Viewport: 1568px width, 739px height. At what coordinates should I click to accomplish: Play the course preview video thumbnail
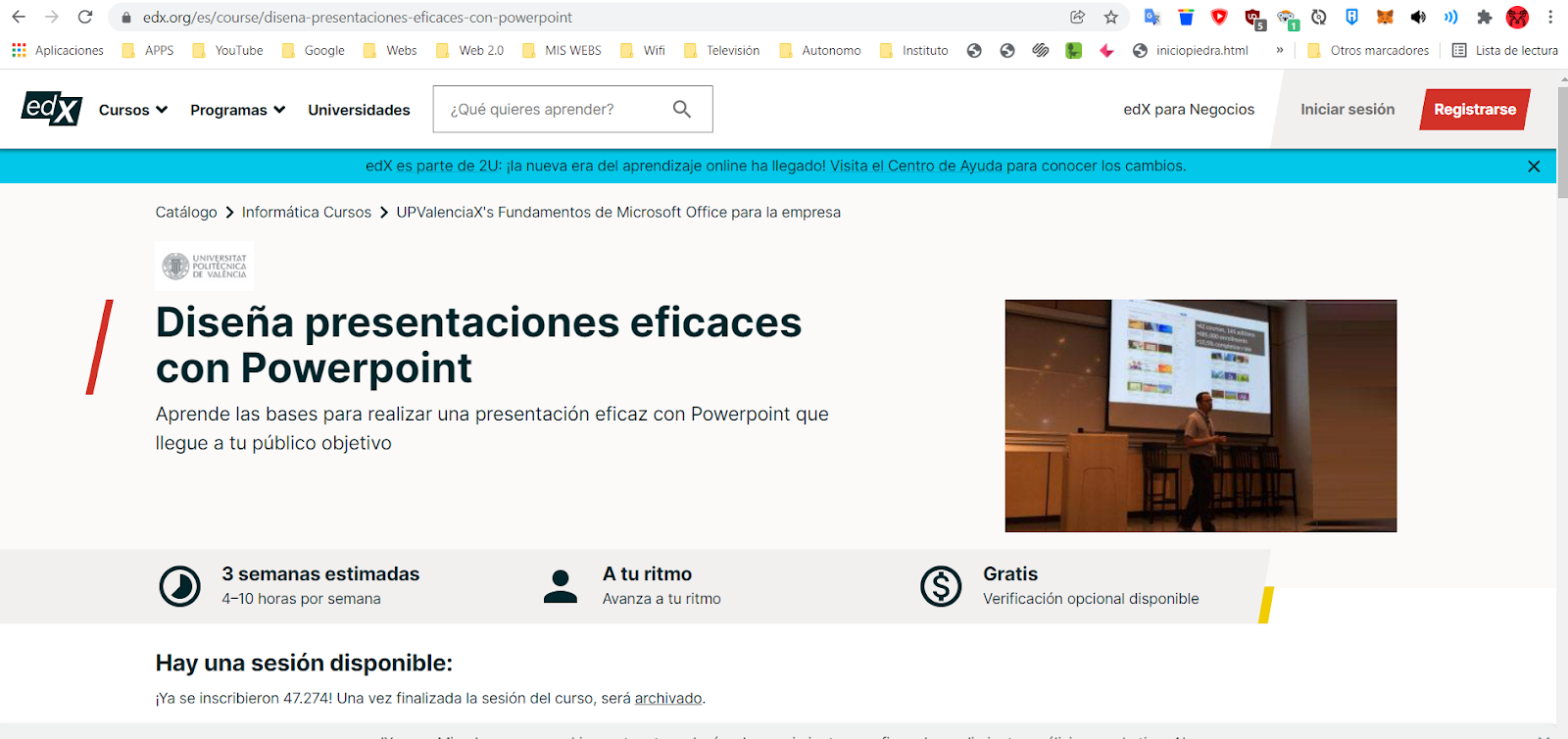[x=1200, y=416]
